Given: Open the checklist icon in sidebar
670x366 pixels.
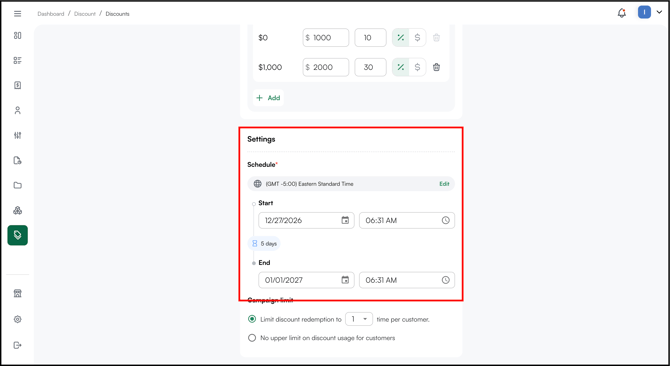Looking at the screenshot, I should click(18, 60).
